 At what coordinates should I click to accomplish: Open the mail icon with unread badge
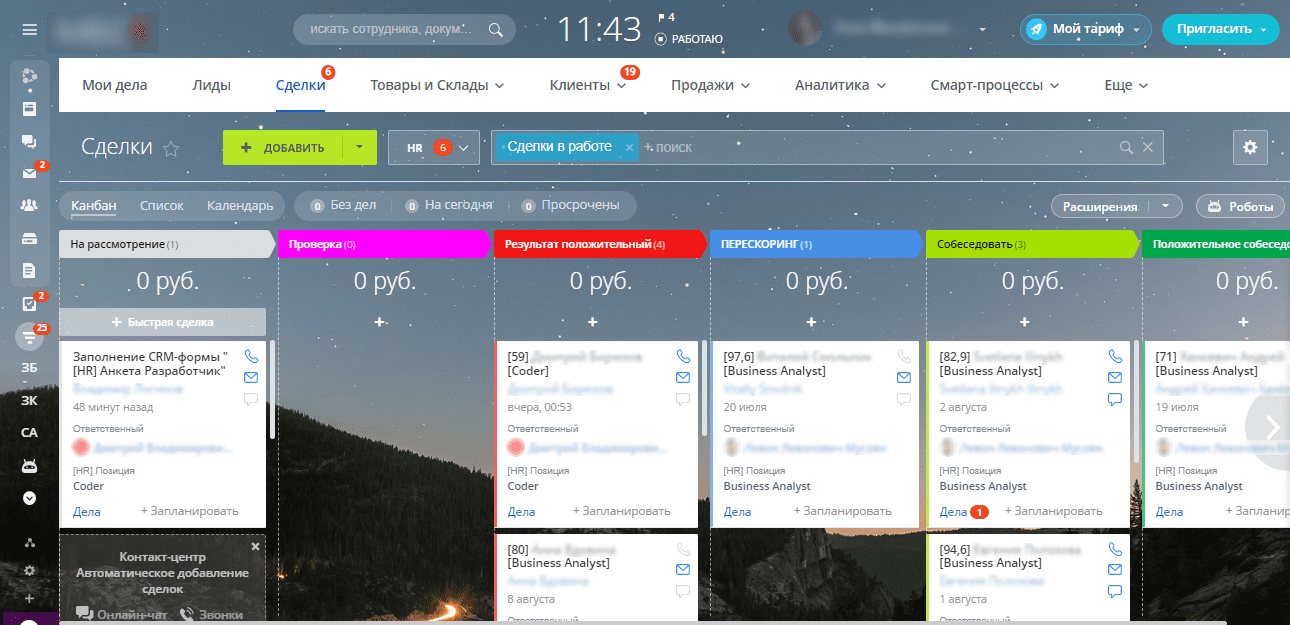point(29,172)
